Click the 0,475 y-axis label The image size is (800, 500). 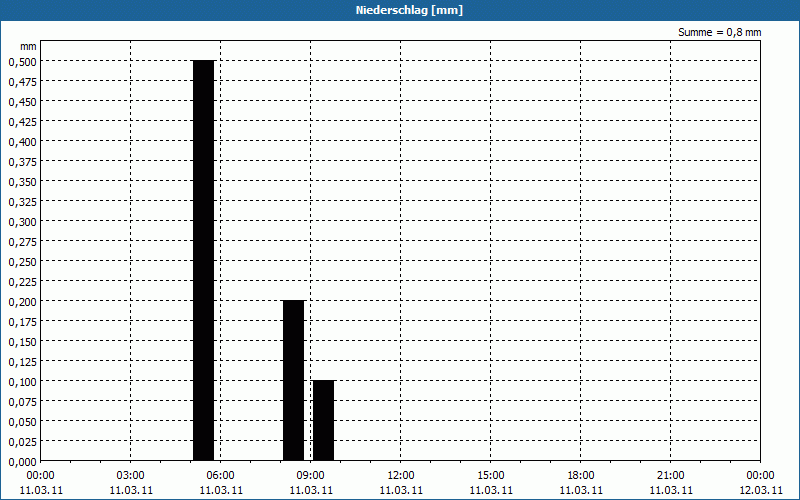click(22, 82)
